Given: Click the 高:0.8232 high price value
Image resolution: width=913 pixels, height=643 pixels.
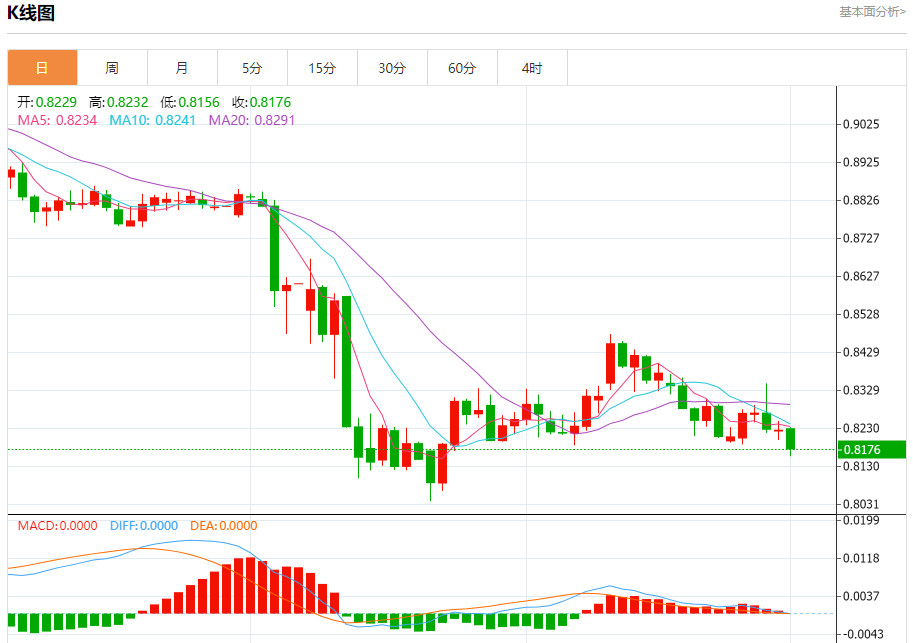Looking at the screenshot, I should click(x=118, y=103).
